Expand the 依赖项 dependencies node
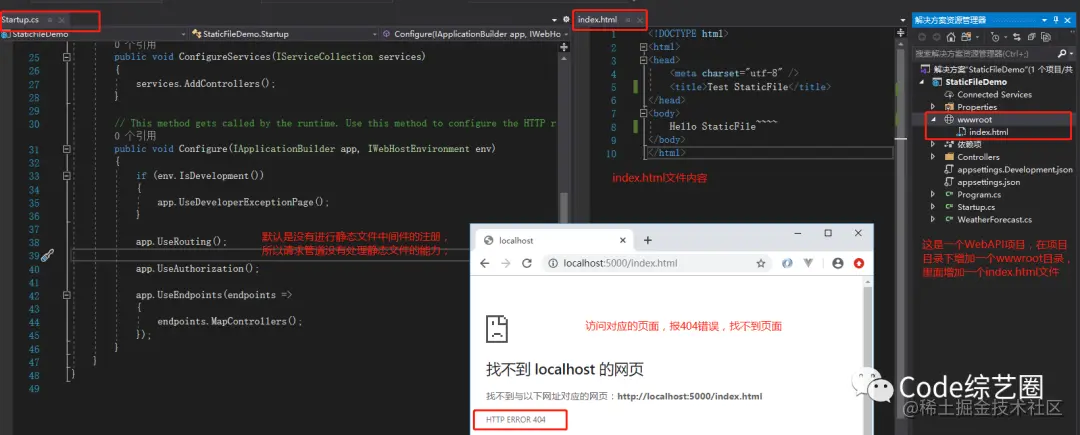The width and height of the screenshot is (1080, 435). click(x=933, y=145)
